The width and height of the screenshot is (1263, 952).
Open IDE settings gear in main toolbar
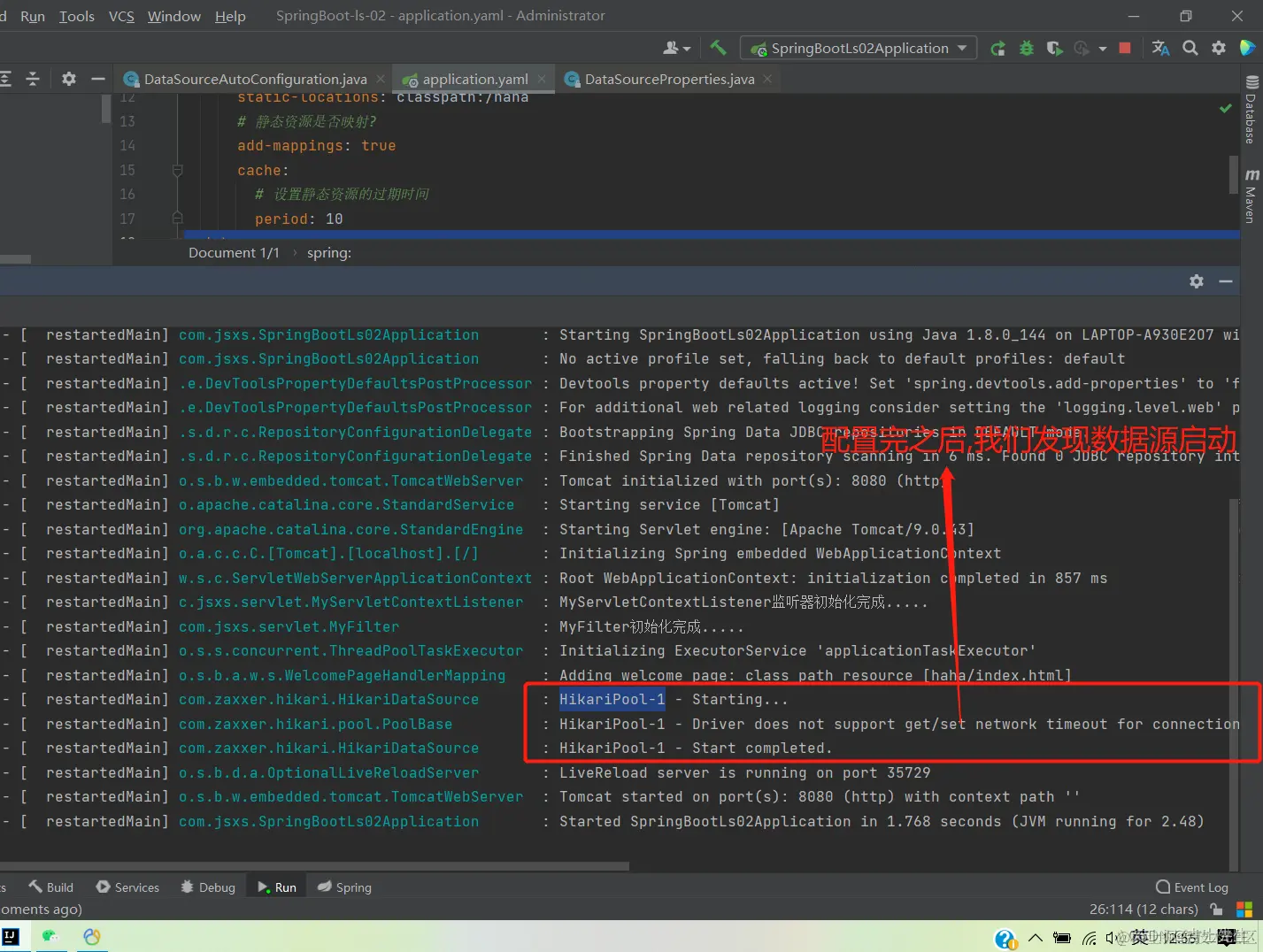click(x=1219, y=48)
